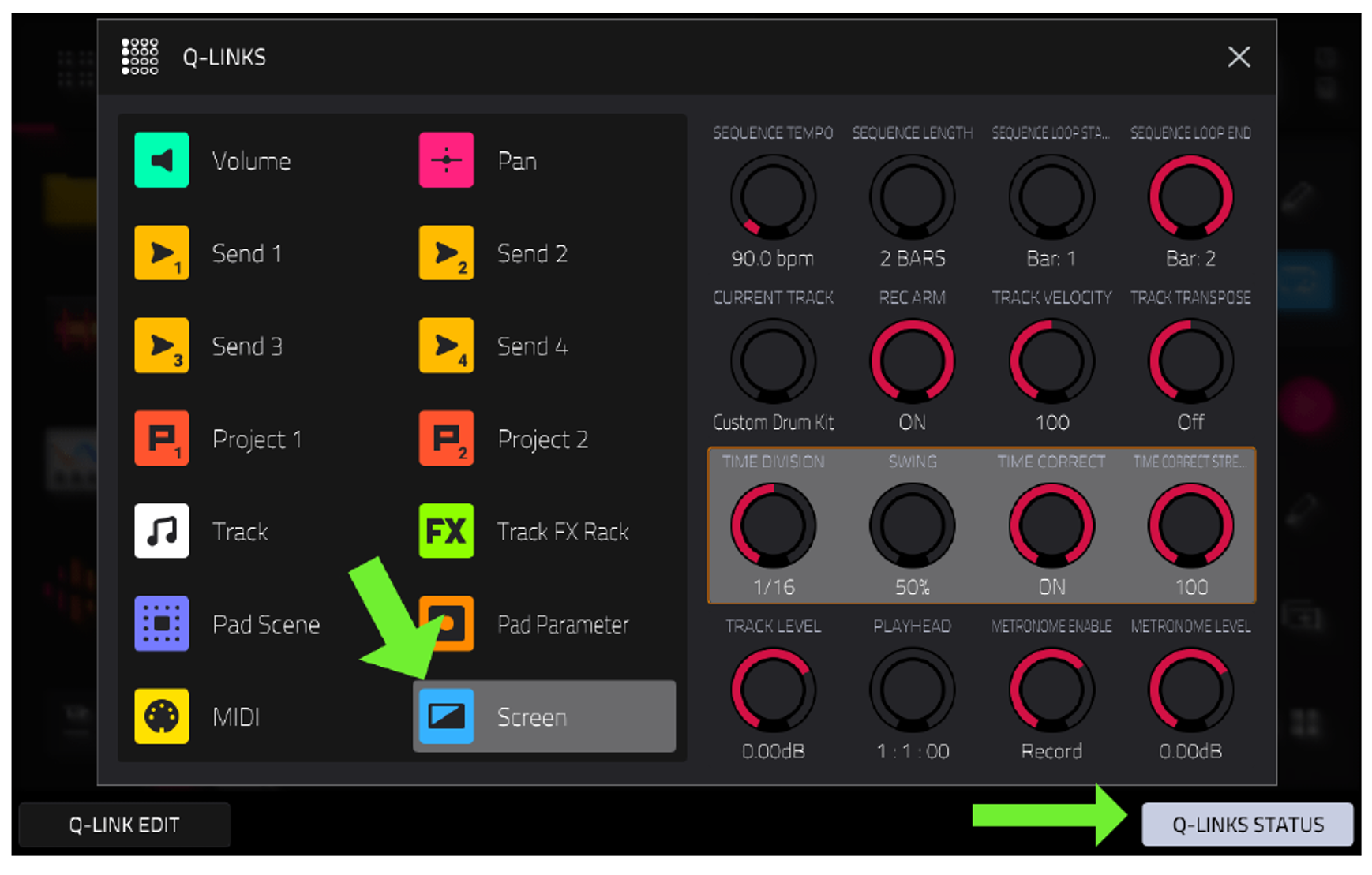The height and width of the screenshot is (875, 1372).
Task: Pick the Send 3 arrow icon
Action: (162, 346)
